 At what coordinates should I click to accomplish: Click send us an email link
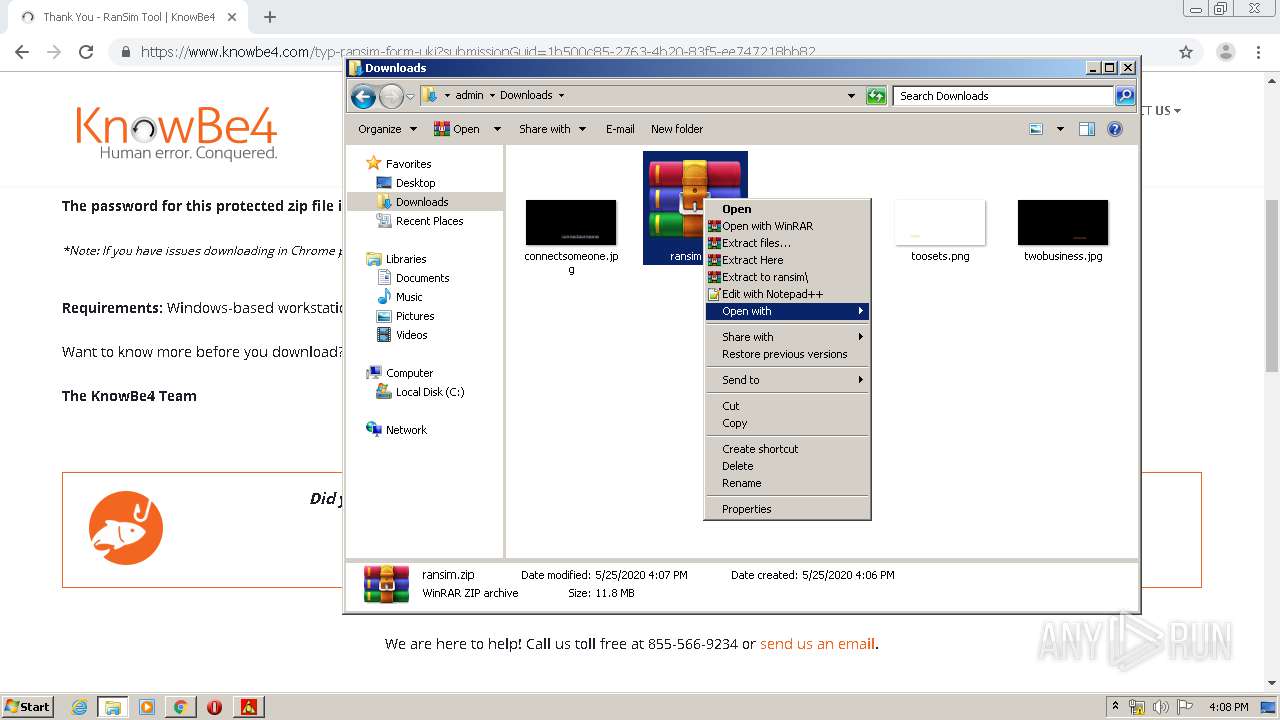(x=817, y=644)
